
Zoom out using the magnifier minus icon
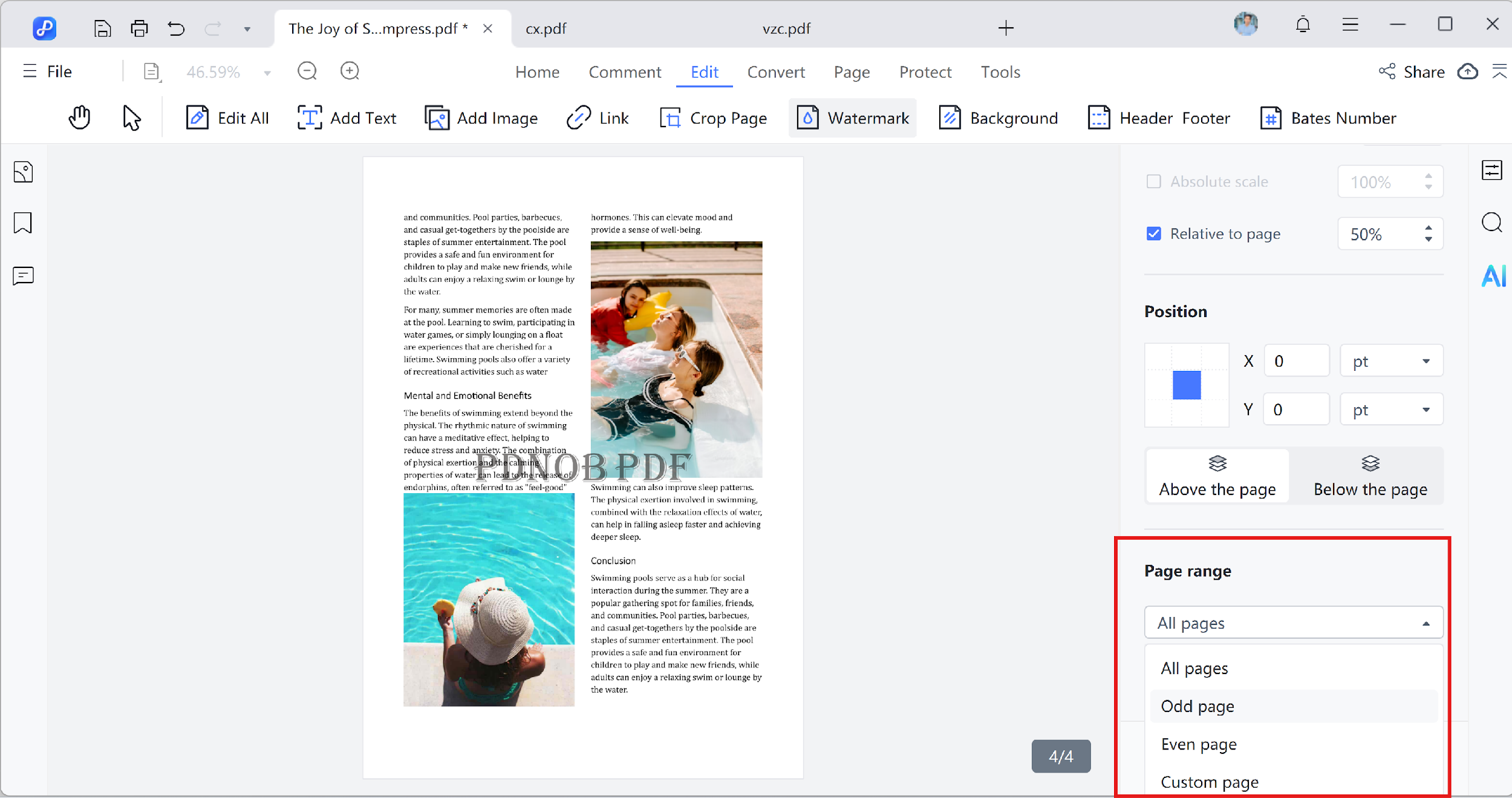307,71
